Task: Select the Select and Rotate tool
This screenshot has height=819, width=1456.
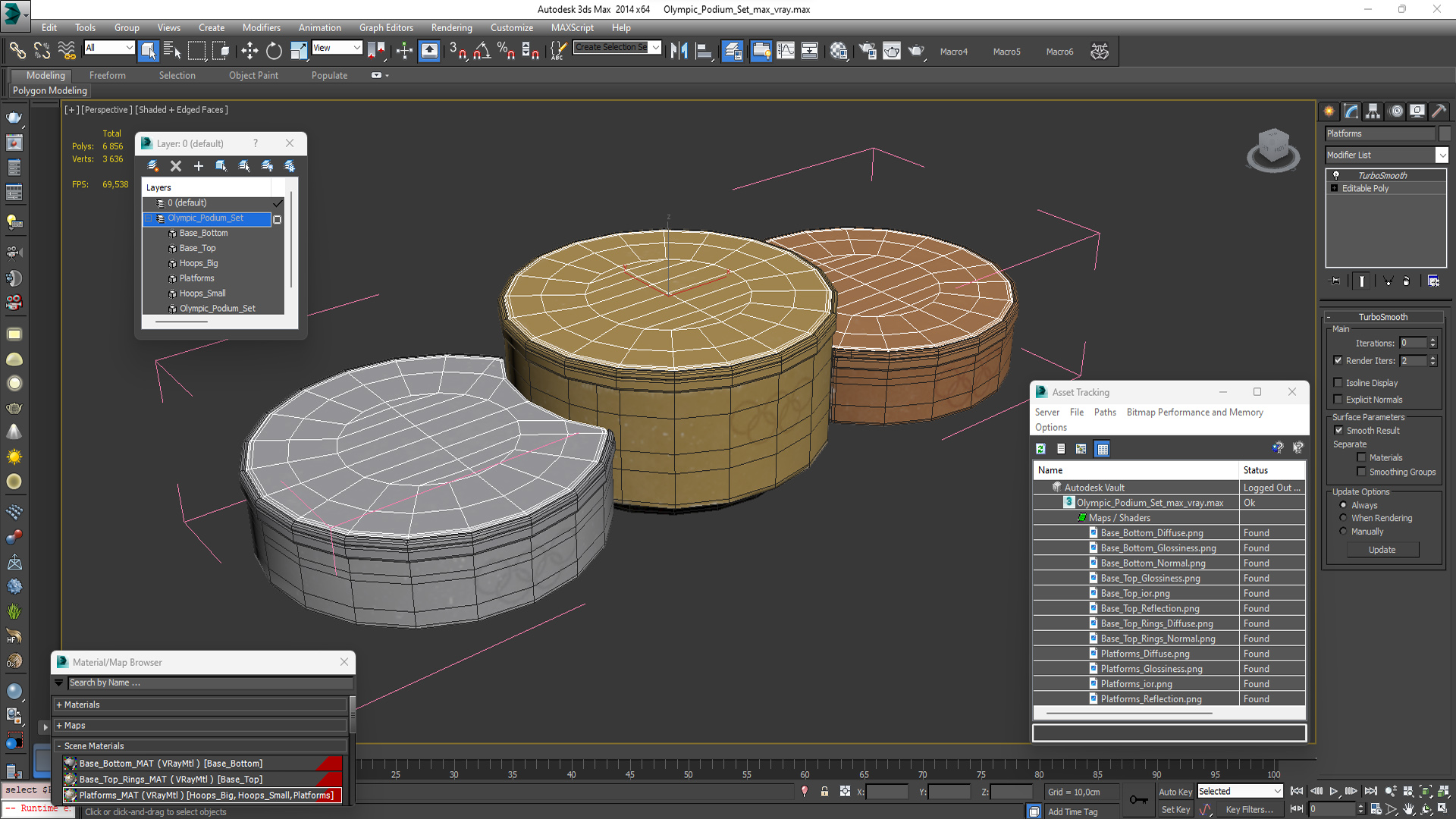Action: coord(274,51)
